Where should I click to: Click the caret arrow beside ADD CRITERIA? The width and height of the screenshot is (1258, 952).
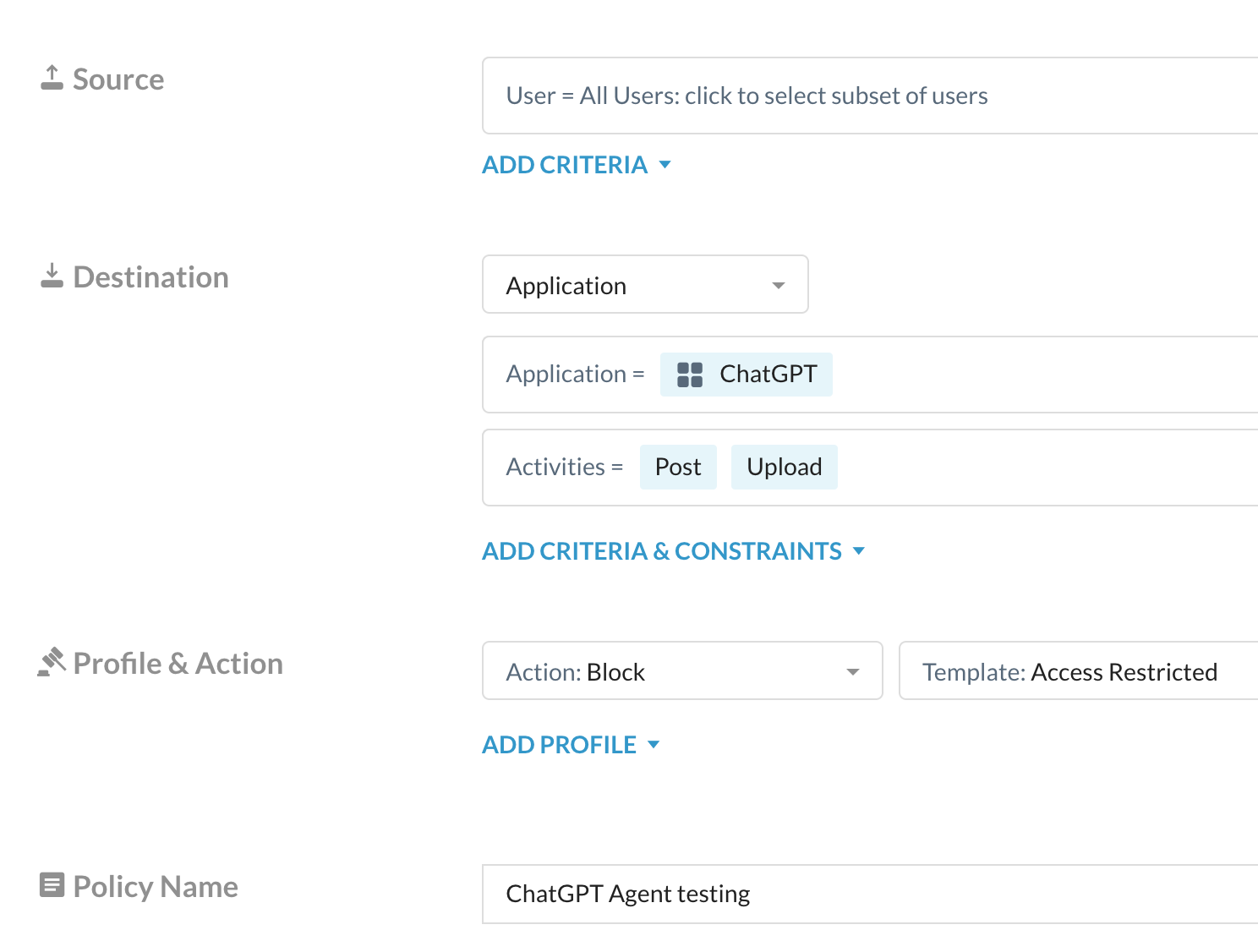pos(665,165)
